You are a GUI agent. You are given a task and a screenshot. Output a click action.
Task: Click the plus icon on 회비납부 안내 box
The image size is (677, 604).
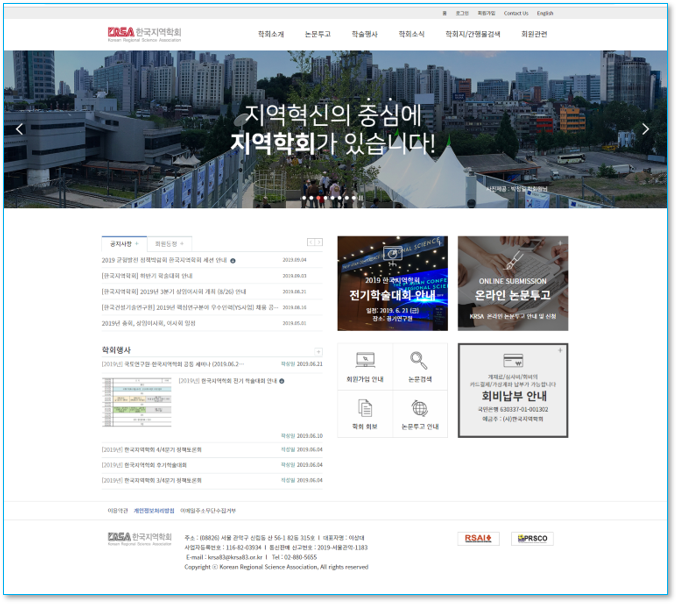[x=560, y=350]
